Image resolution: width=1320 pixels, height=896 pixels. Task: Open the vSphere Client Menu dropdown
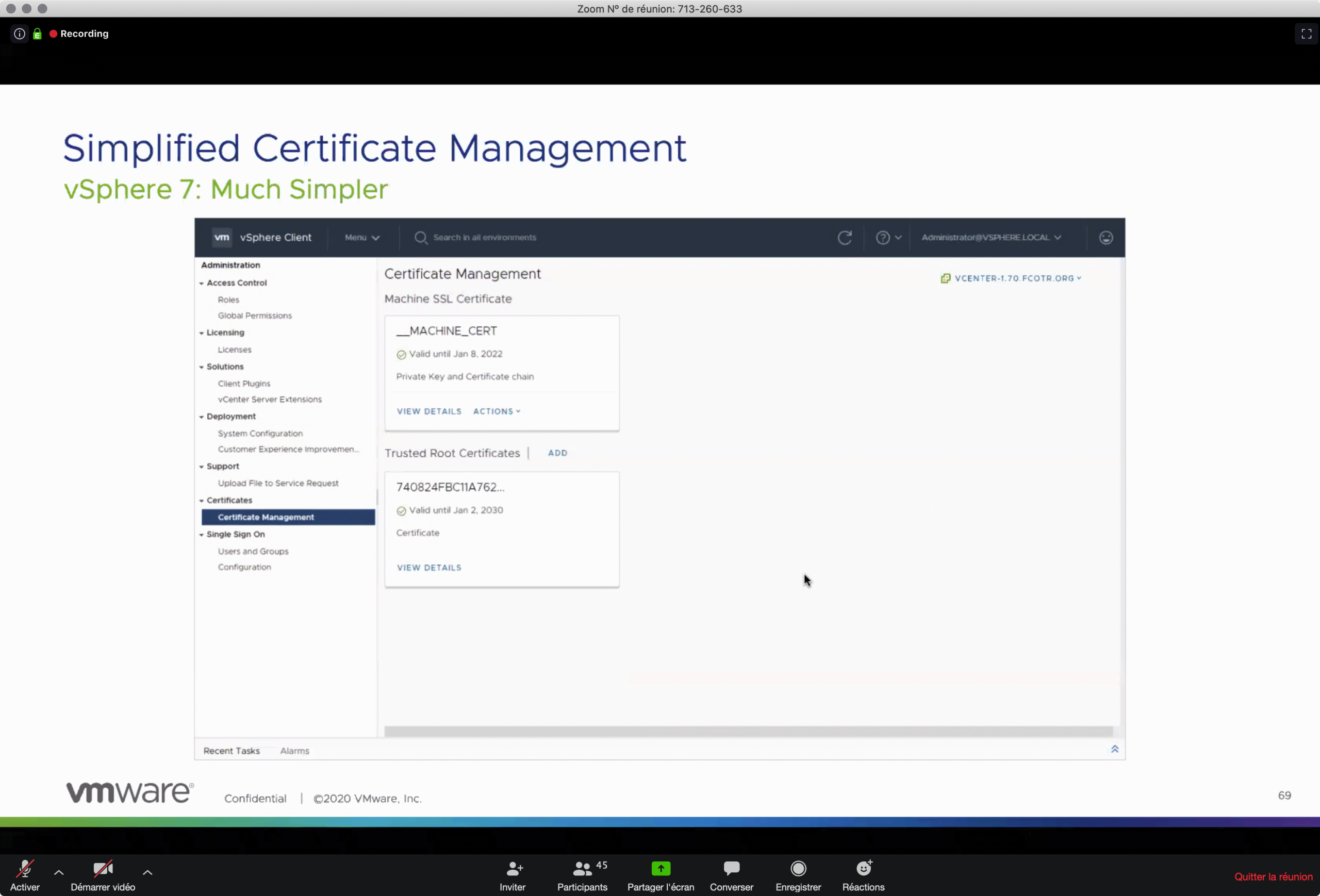pyautogui.click(x=362, y=237)
